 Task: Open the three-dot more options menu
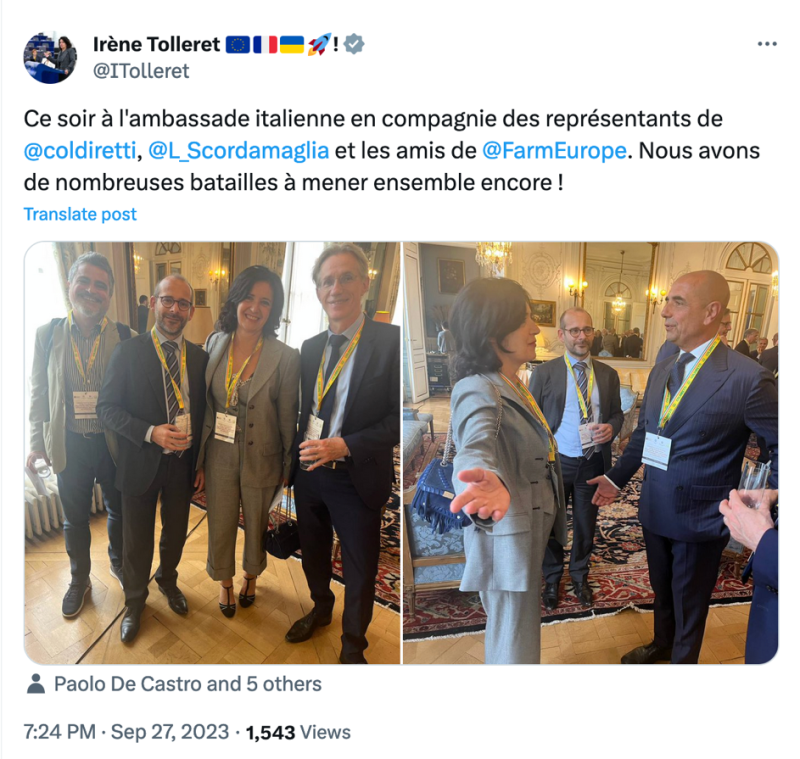pos(767,44)
